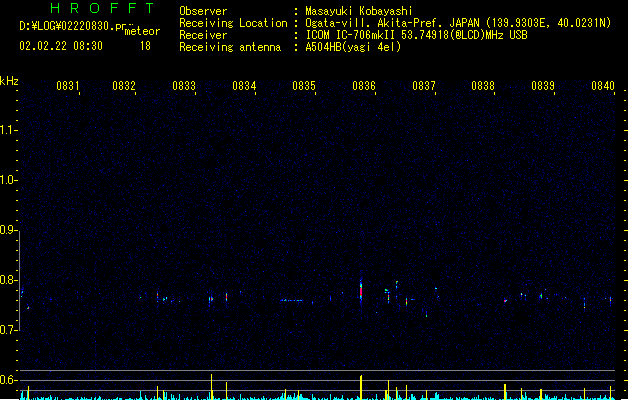
Task: Click the 0835 time marker
Action: coord(304,85)
